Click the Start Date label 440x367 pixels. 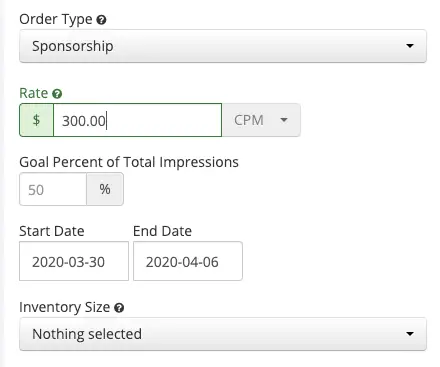[52, 231]
